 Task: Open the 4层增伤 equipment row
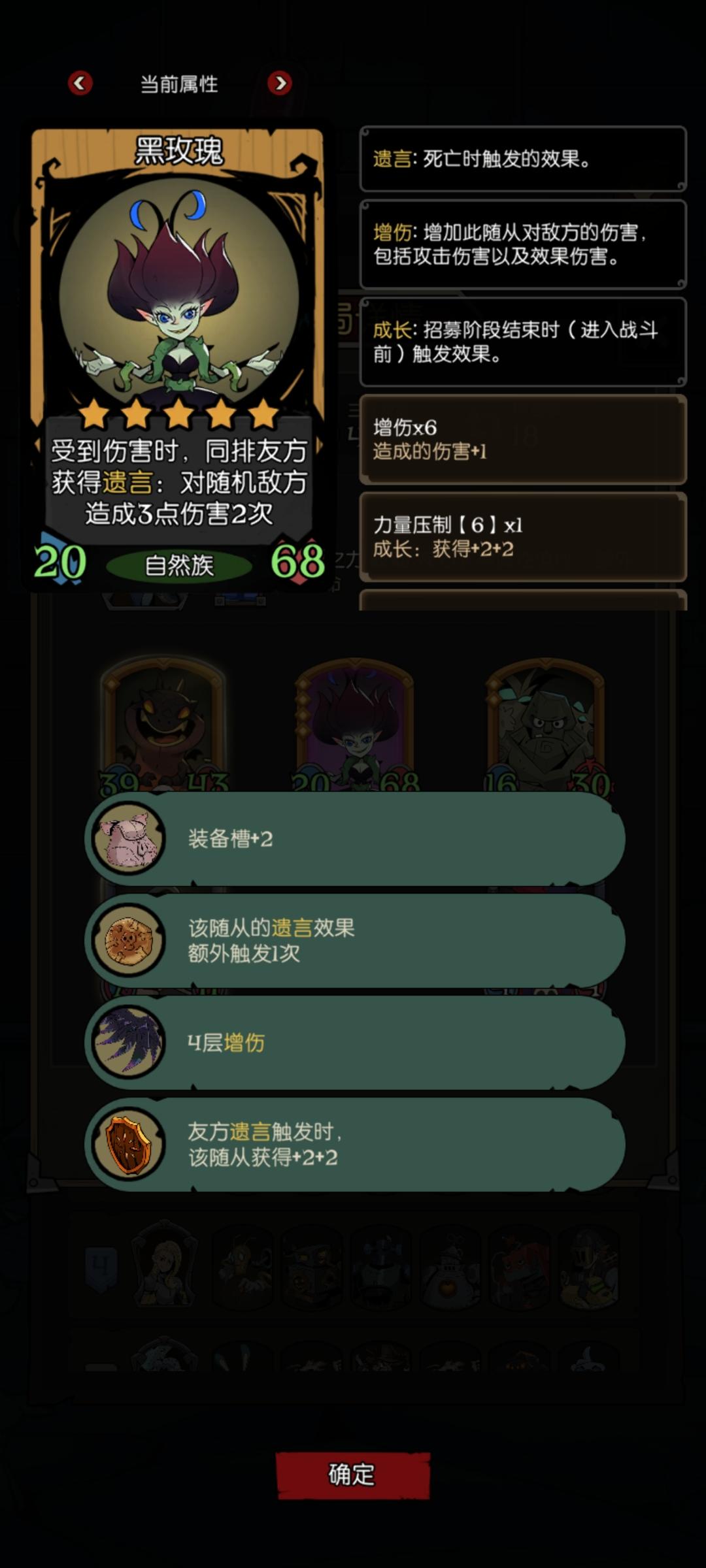(355, 1043)
